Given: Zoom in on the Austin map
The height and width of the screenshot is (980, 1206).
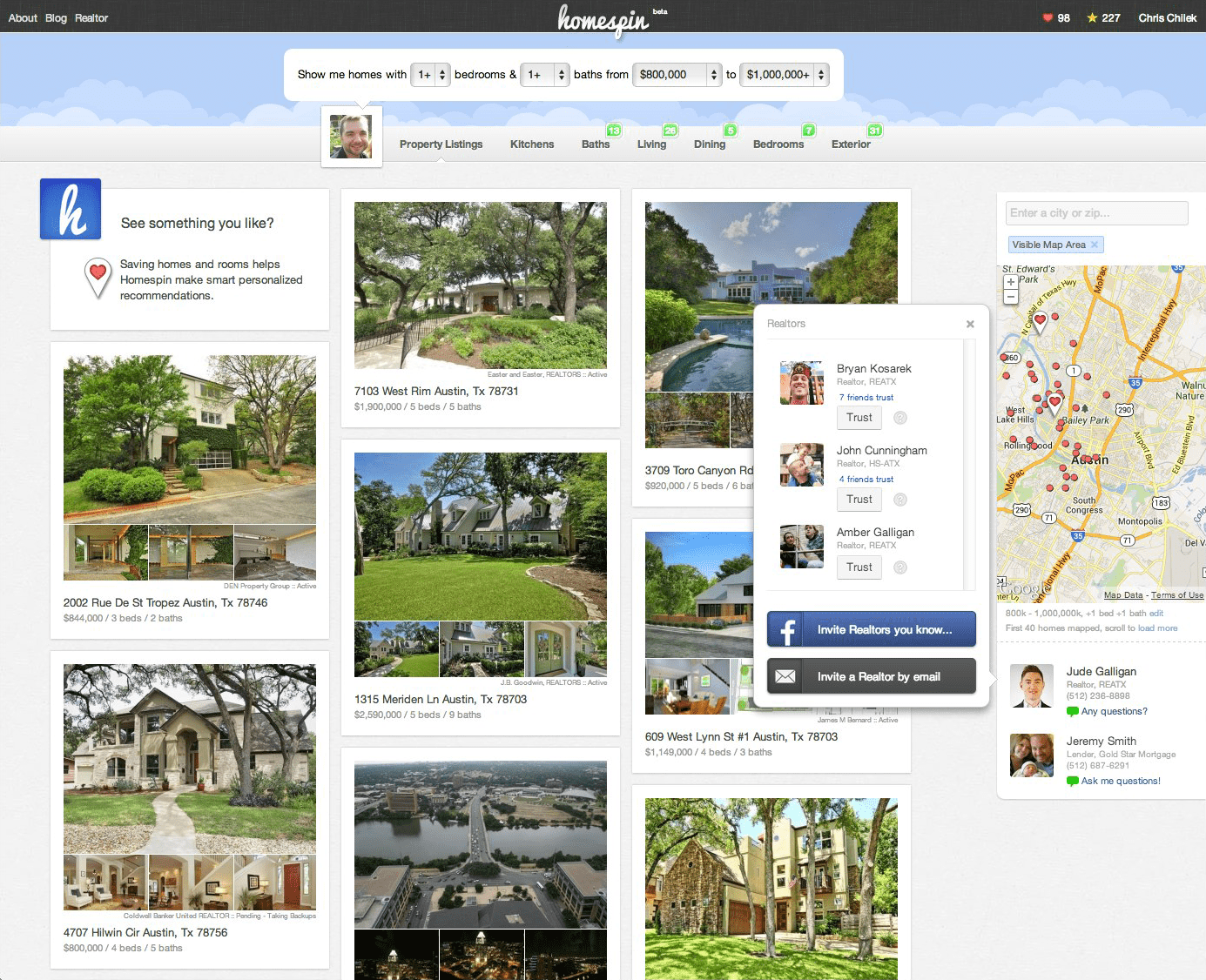Looking at the screenshot, I should (1011, 282).
